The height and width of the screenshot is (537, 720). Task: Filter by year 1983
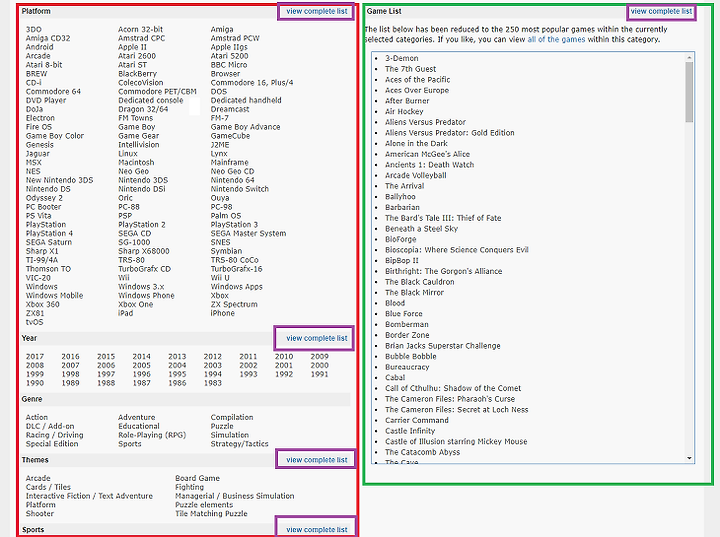(x=213, y=383)
